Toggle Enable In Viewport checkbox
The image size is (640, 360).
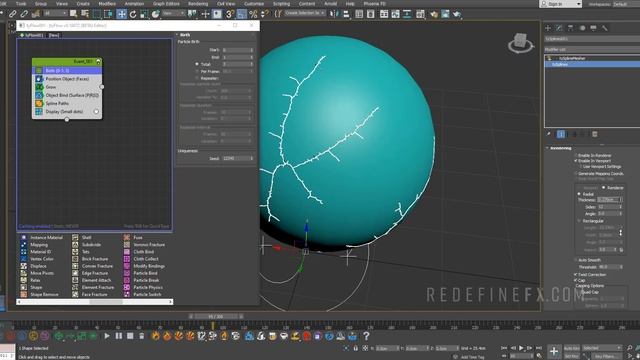click(576, 161)
